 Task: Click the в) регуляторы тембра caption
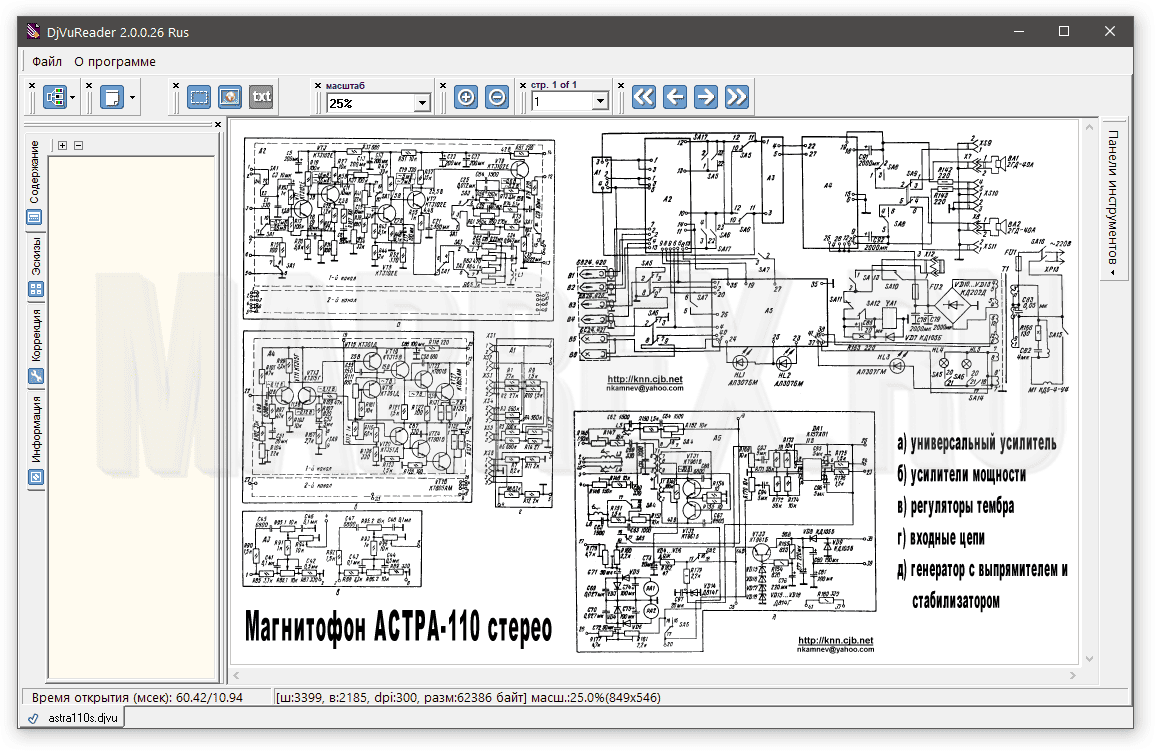pos(955,506)
